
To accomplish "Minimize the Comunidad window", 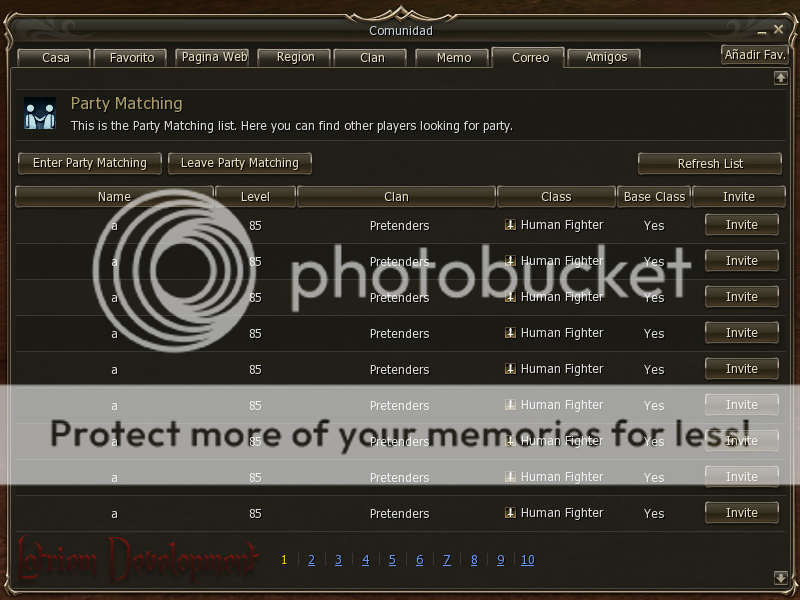I will click(x=762, y=31).
